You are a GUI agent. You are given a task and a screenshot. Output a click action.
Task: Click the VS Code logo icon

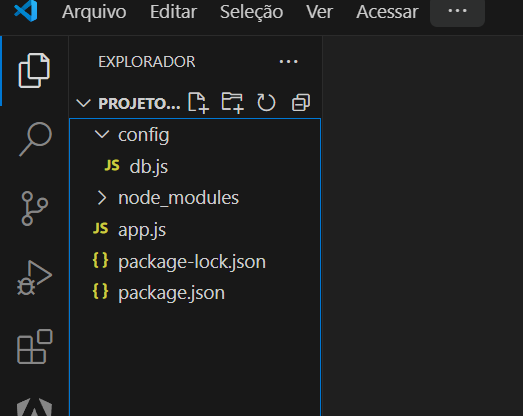(26, 11)
